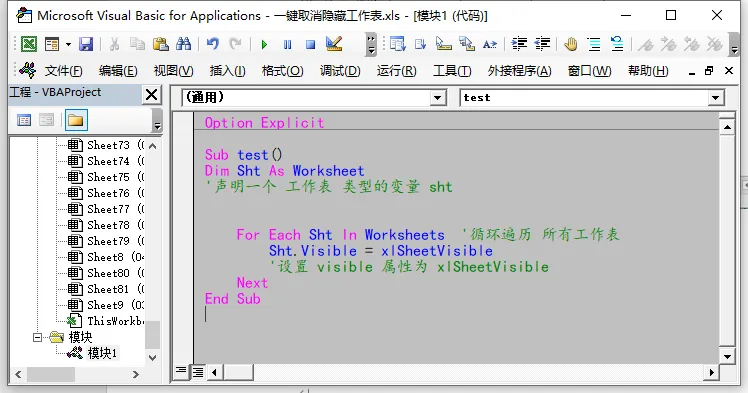
Task: Select 模块1 module in tree
Action: click(x=102, y=353)
